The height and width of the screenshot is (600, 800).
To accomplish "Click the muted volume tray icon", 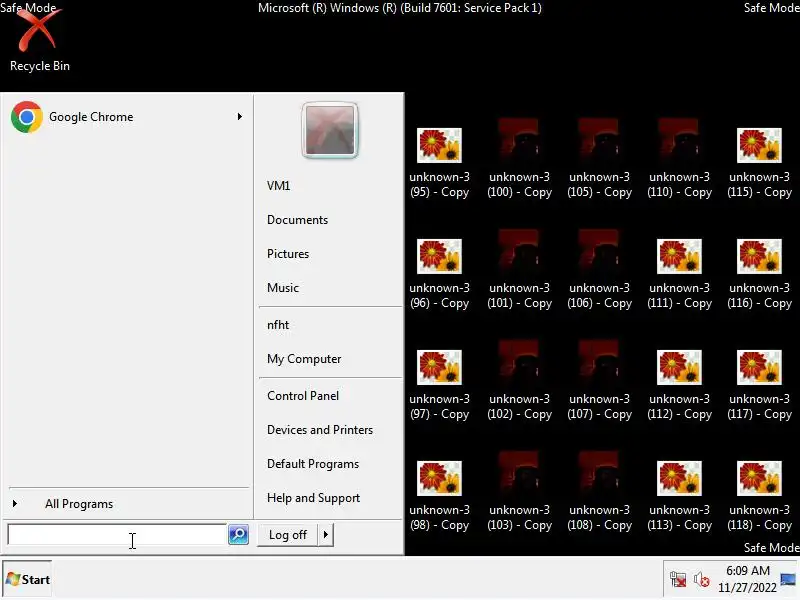I will 702,580.
